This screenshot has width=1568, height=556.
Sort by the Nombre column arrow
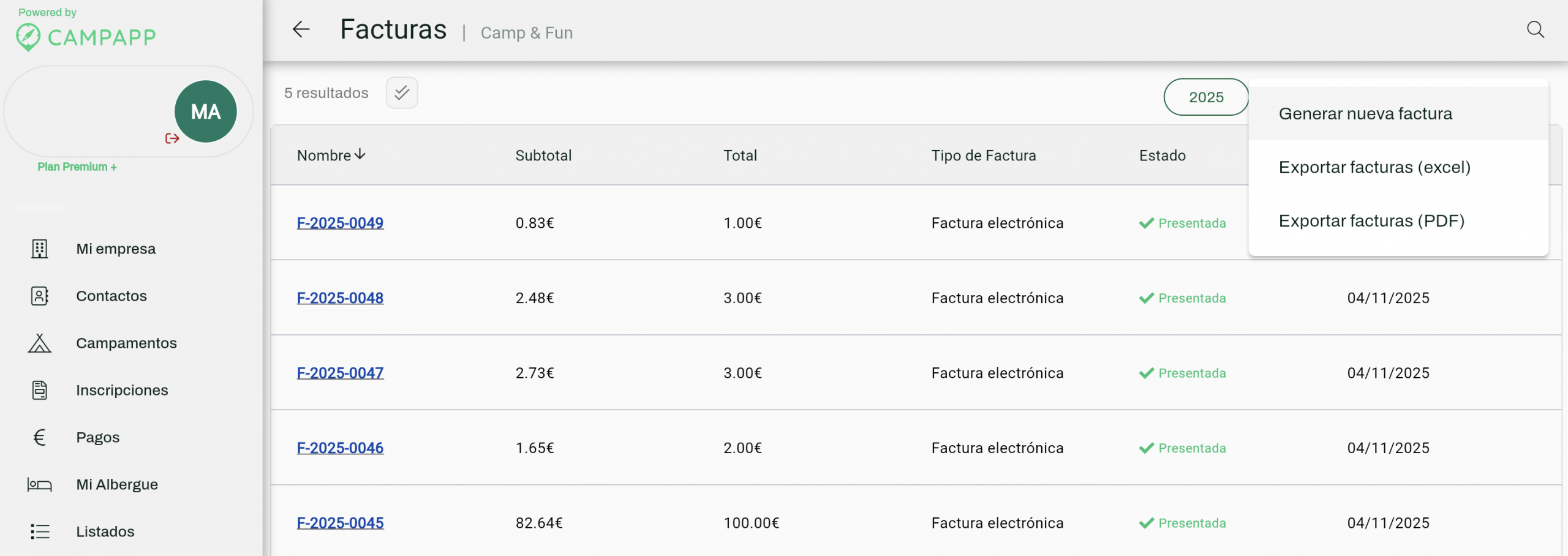360,154
